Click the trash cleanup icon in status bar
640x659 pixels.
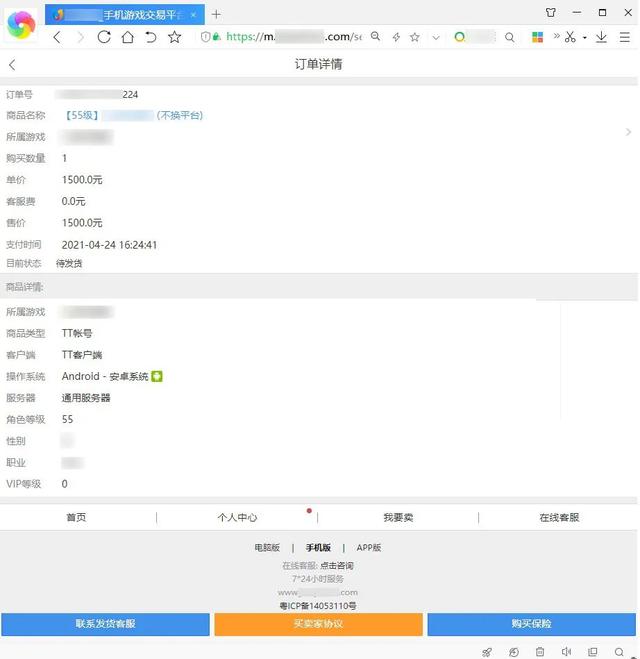click(x=540, y=652)
